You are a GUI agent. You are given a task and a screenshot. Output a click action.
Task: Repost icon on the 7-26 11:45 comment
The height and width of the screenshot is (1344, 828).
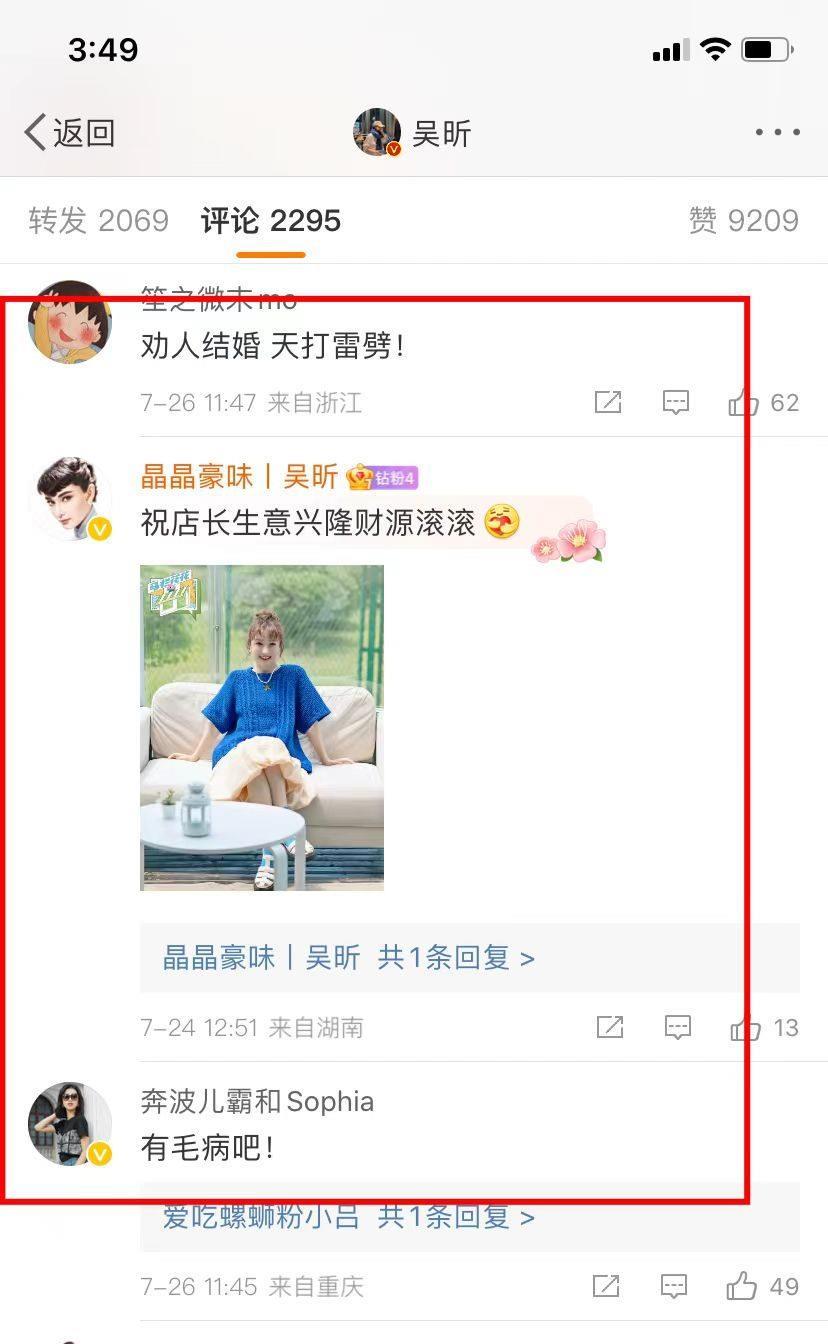coord(606,1286)
